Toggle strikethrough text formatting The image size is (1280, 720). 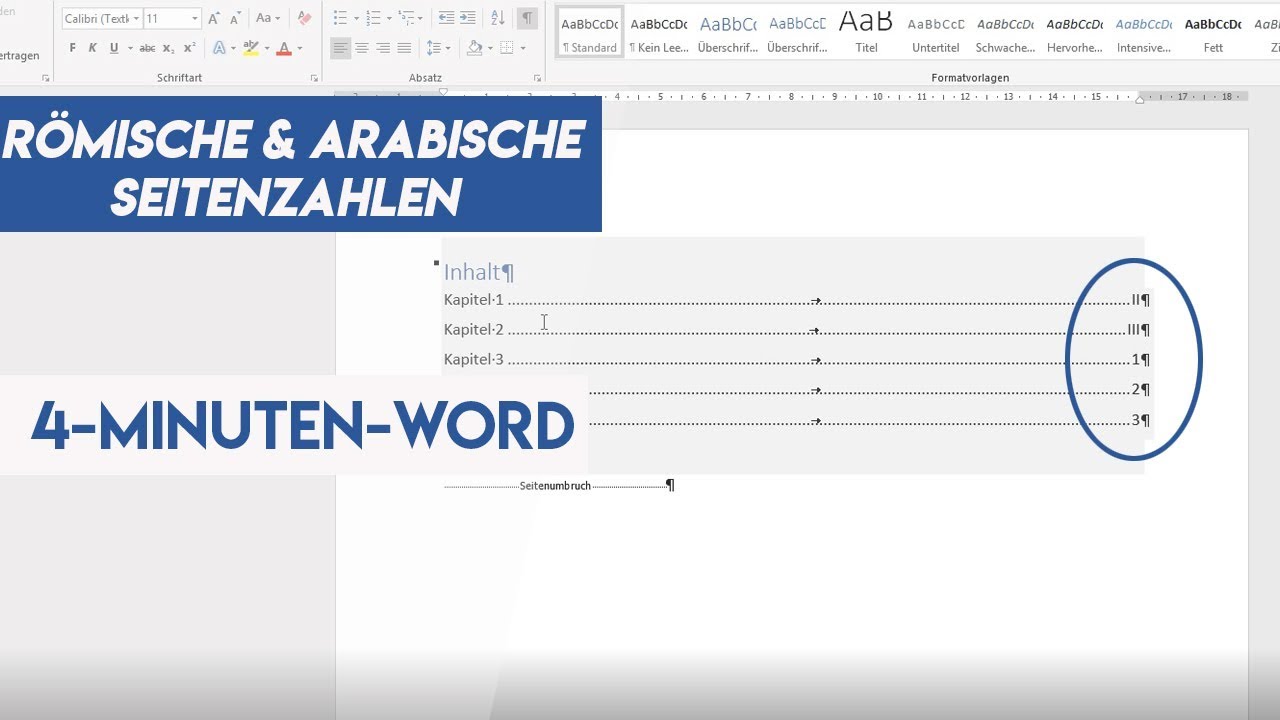click(x=147, y=48)
